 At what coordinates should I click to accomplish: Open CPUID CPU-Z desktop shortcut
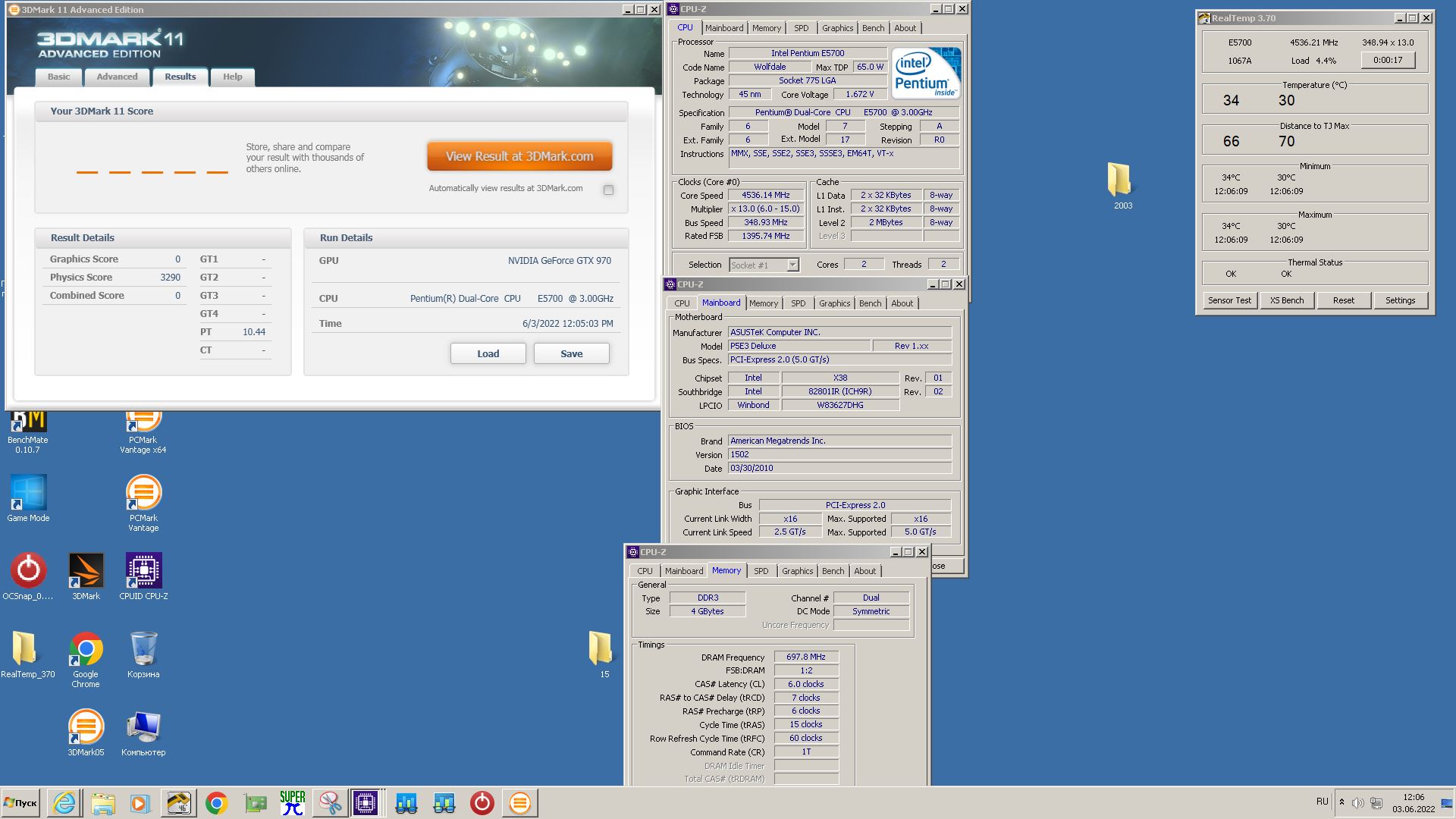[143, 576]
